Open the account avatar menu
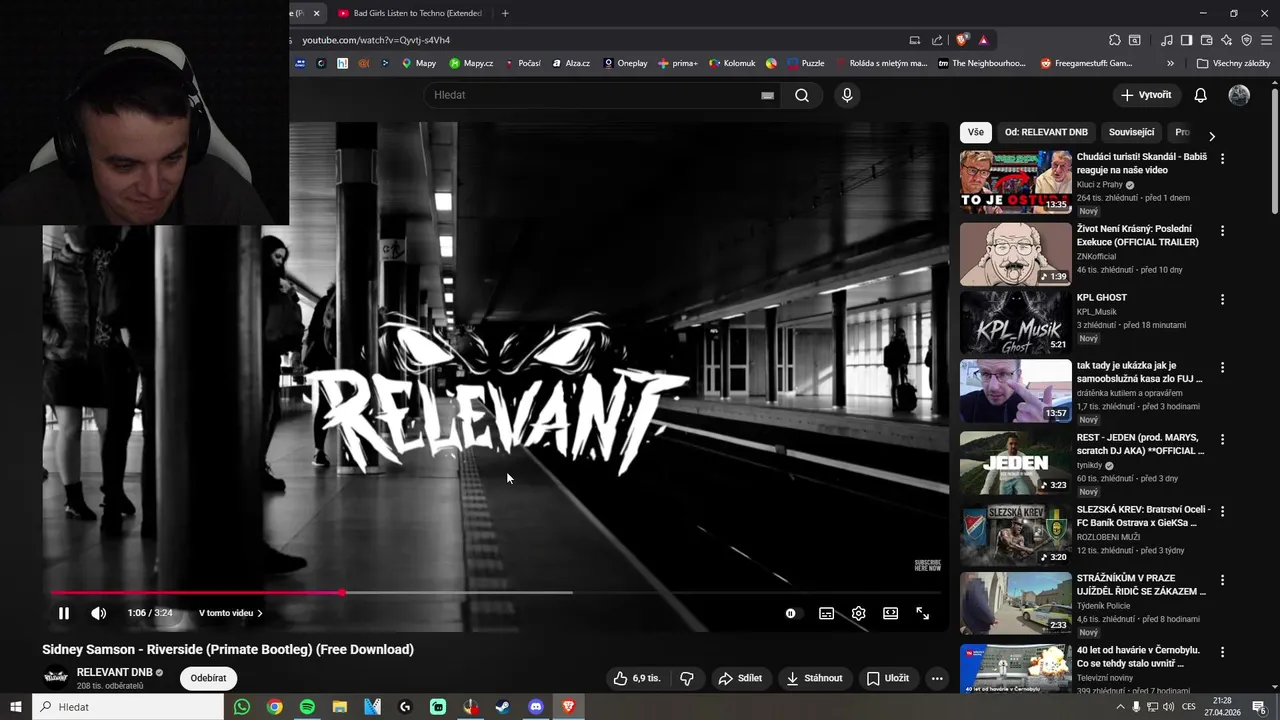 [1239, 95]
